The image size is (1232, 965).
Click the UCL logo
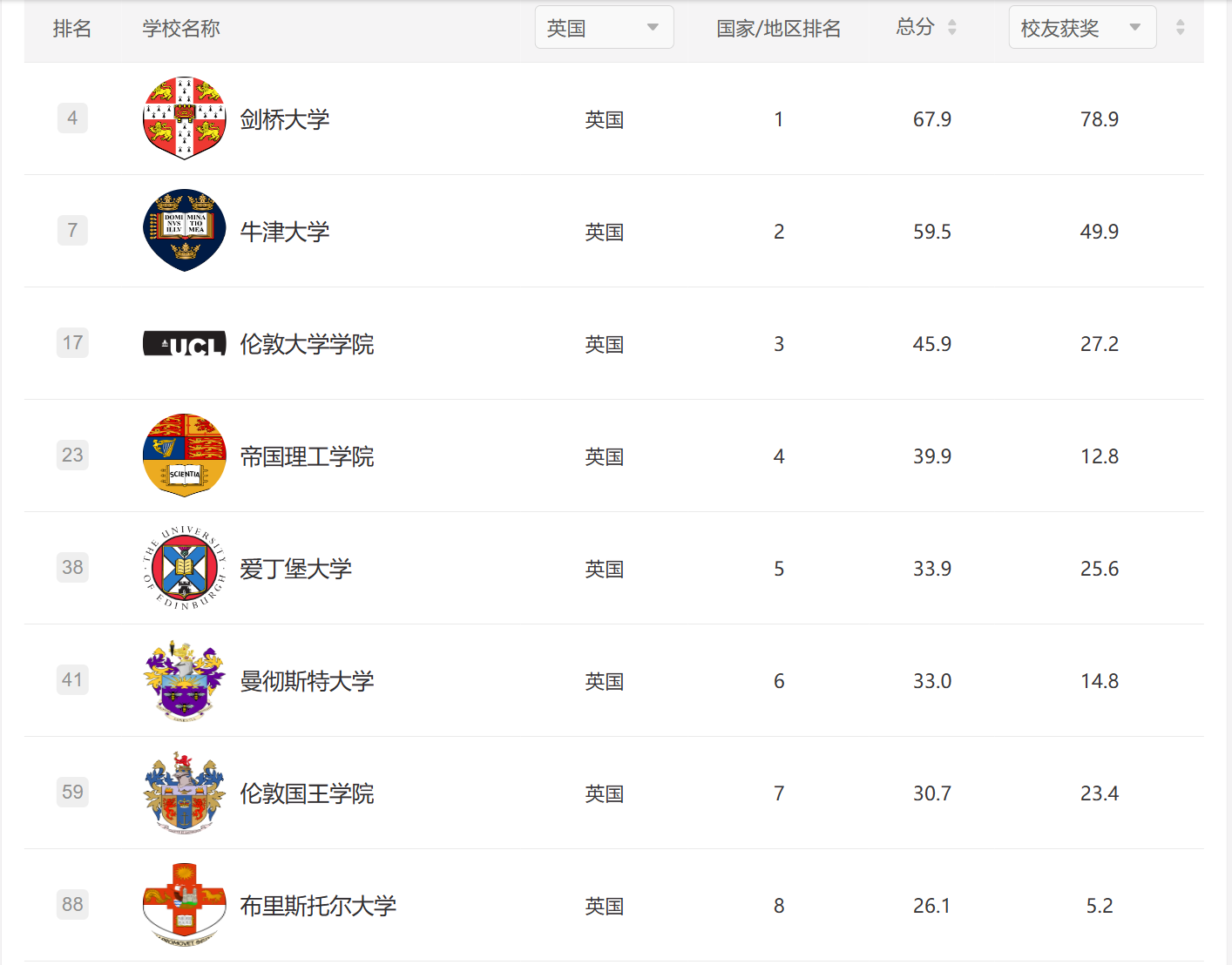pyautogui.click(x=185, y=343)
